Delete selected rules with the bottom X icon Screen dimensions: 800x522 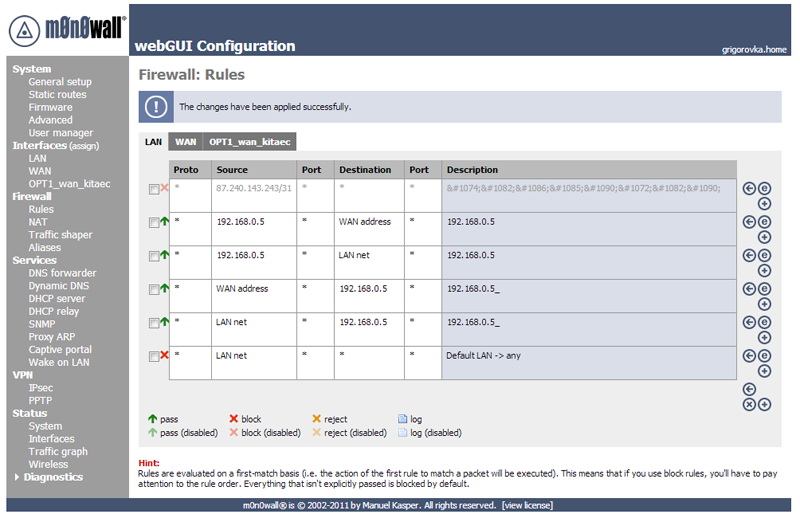tap(748, 405)
